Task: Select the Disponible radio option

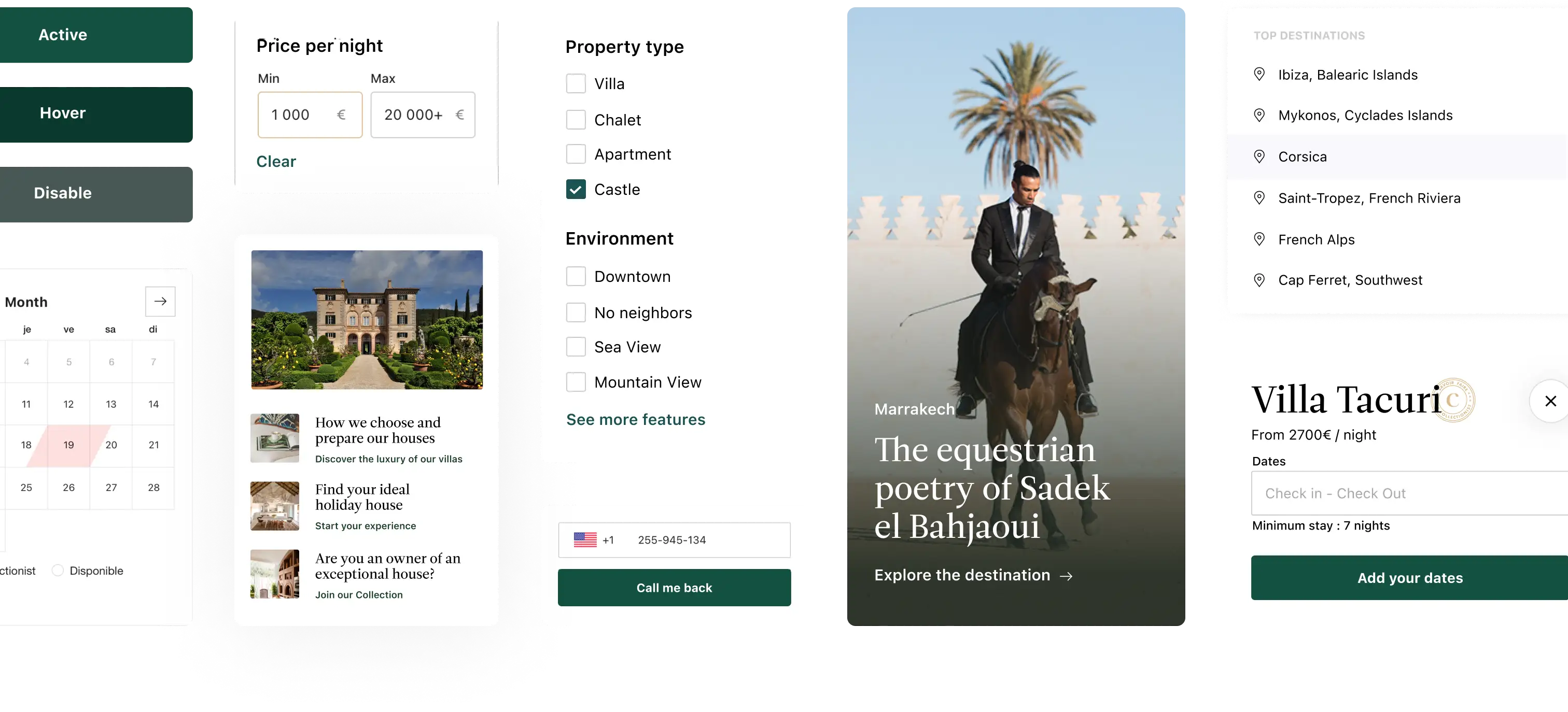Action: [58, 571]
